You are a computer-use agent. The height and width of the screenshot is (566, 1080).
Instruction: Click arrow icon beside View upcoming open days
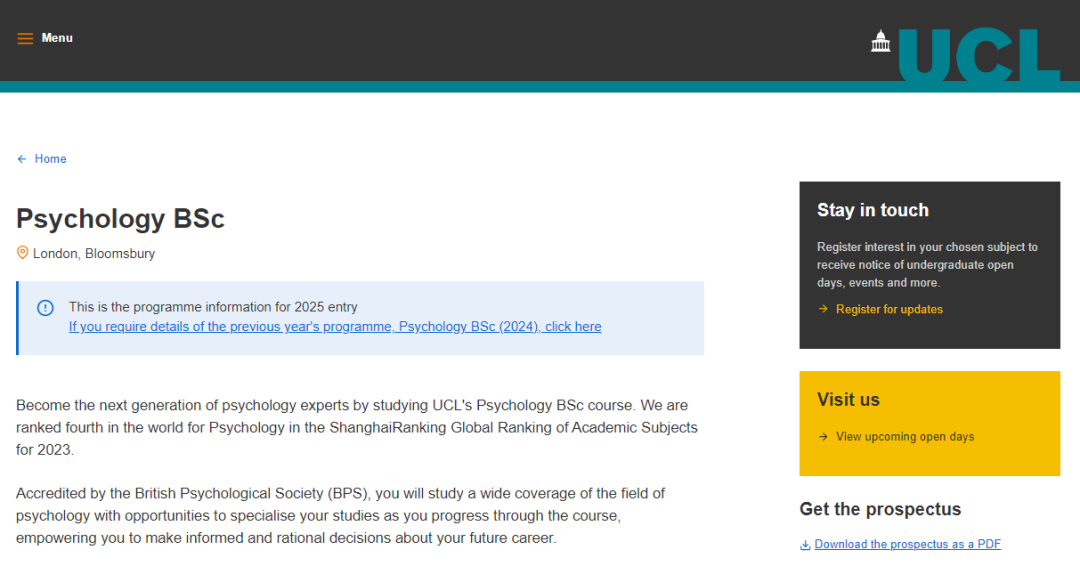pyautogui.click(x=823, y=437)
